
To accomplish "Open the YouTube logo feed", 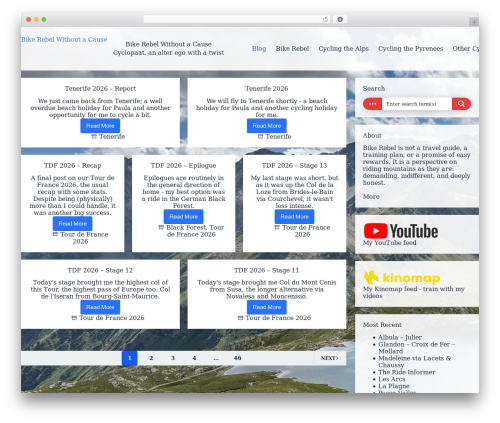I will 401,231.
